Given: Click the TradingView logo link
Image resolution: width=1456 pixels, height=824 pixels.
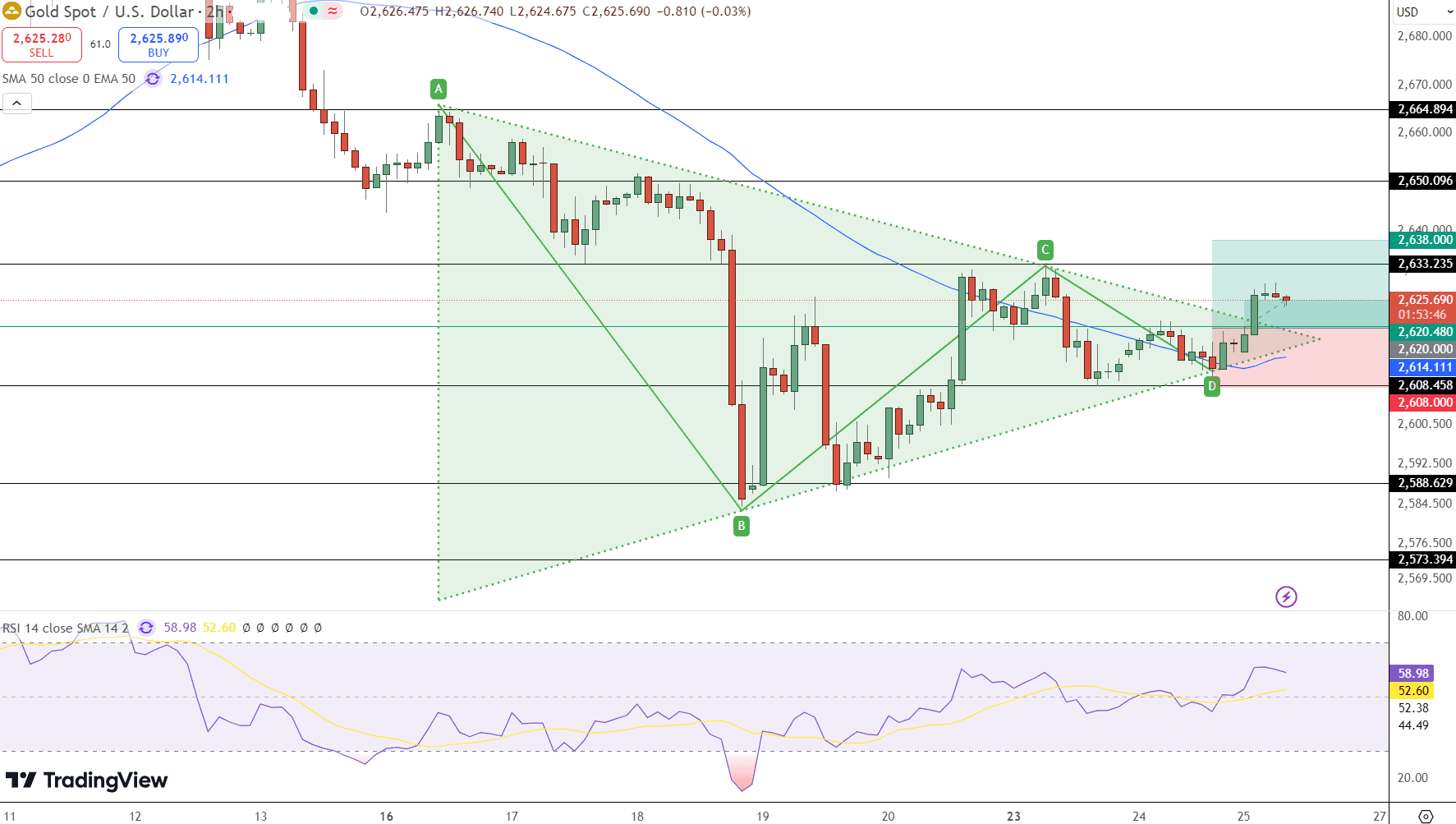Looking at the screenshot, I should point(86,780).
